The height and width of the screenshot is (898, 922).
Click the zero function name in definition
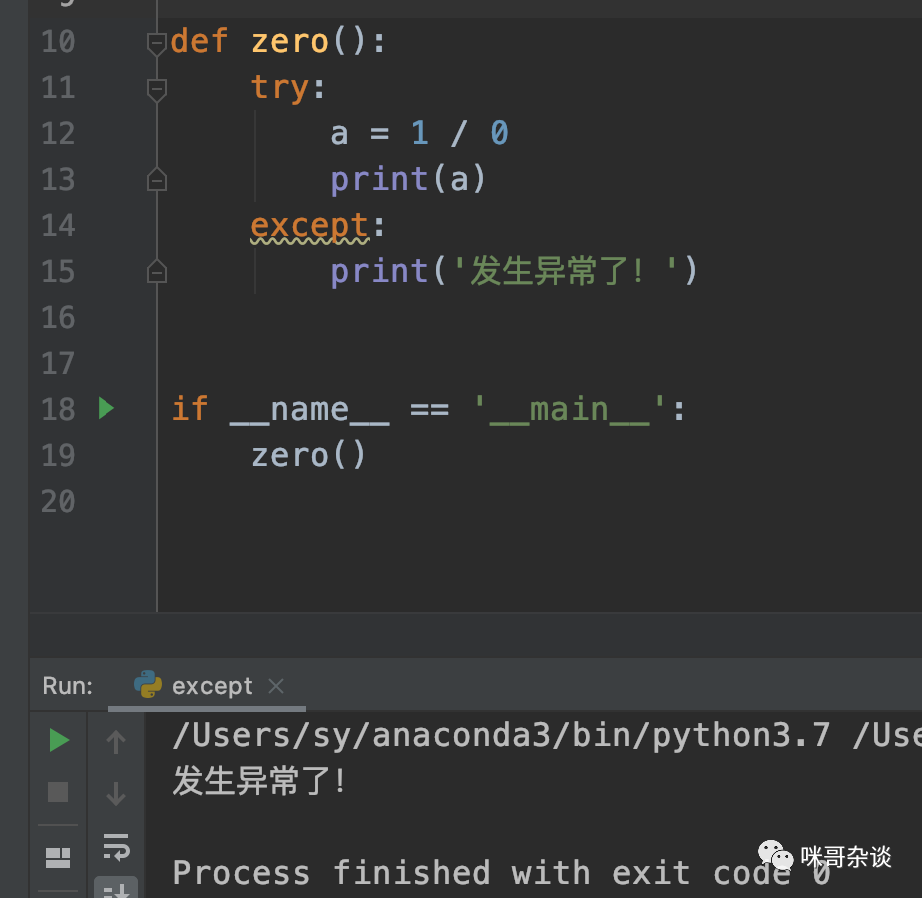click(x=289, y=42)
